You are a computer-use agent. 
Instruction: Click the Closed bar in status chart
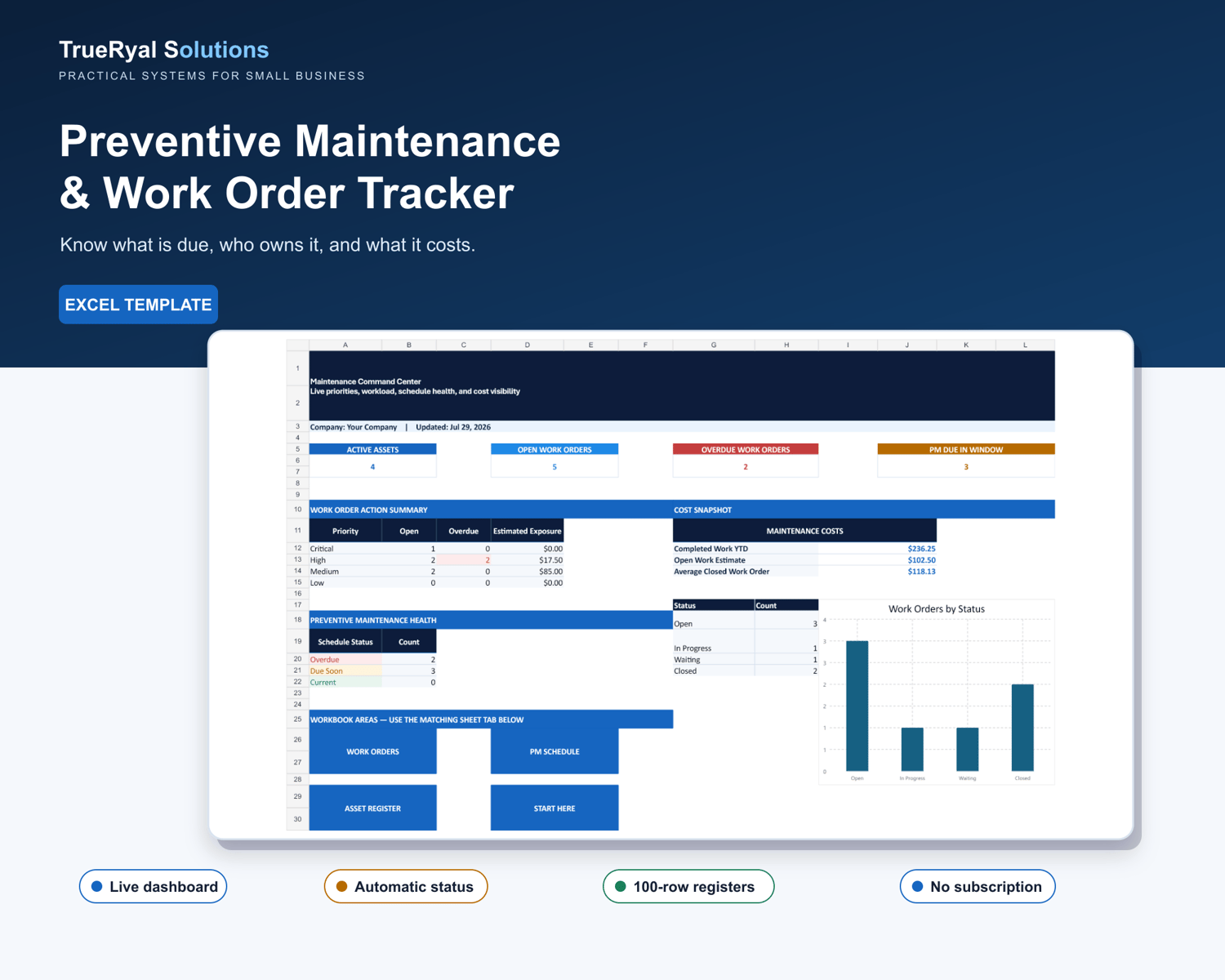(1022, 728)
